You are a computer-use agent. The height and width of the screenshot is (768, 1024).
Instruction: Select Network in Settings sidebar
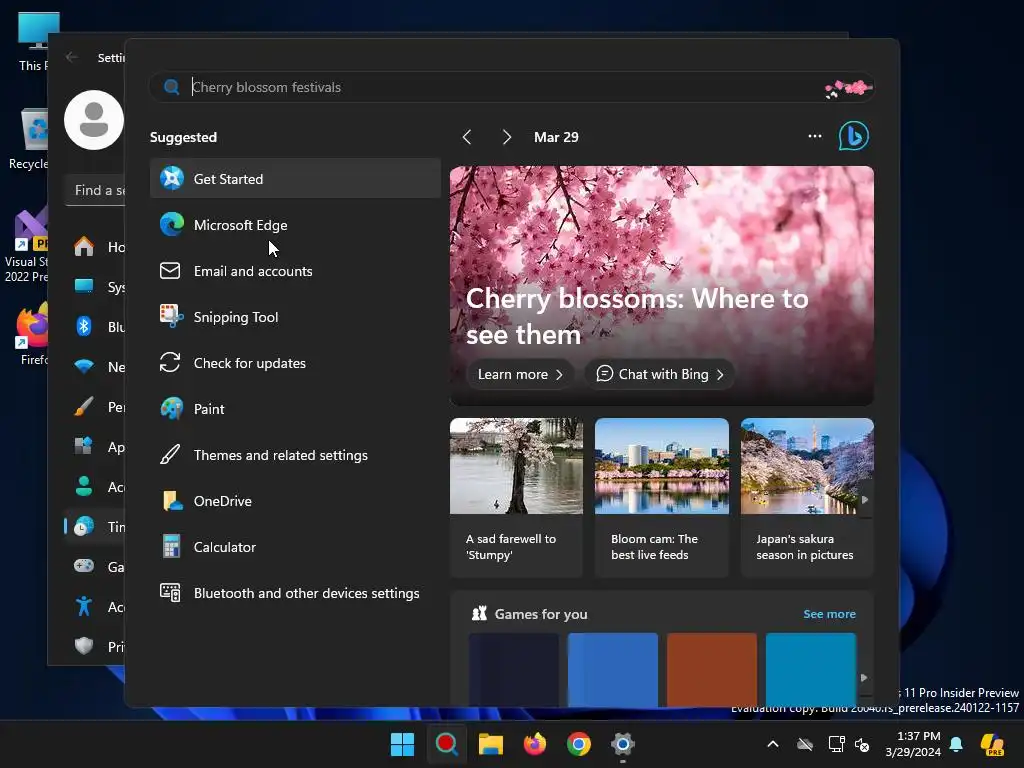(95, 366)
